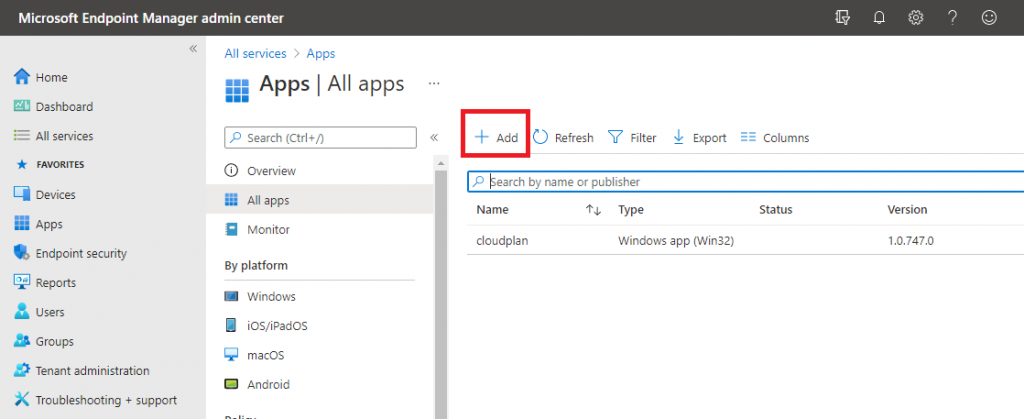Click the Troubleshooting wrench icon
This screenshot has width=1024, height=419.
coord(22,399)
